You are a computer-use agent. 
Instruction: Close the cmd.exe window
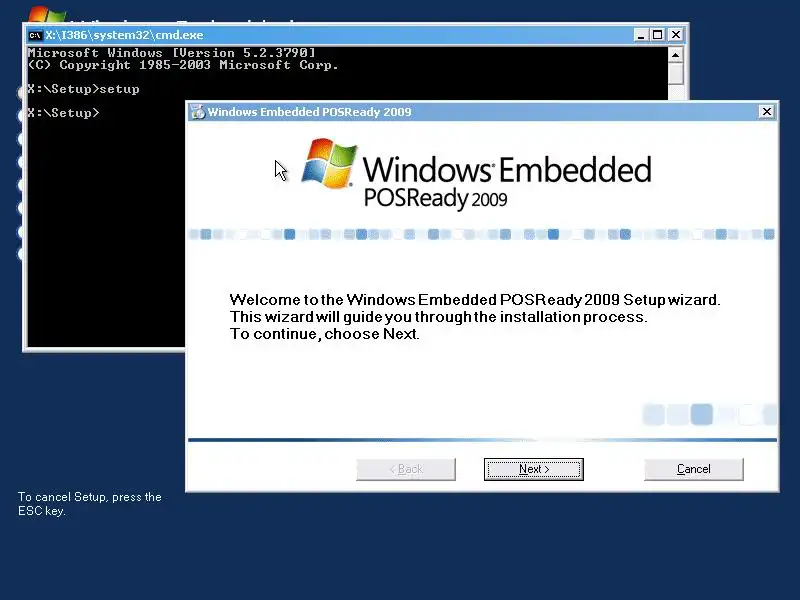tap(676, 35)
